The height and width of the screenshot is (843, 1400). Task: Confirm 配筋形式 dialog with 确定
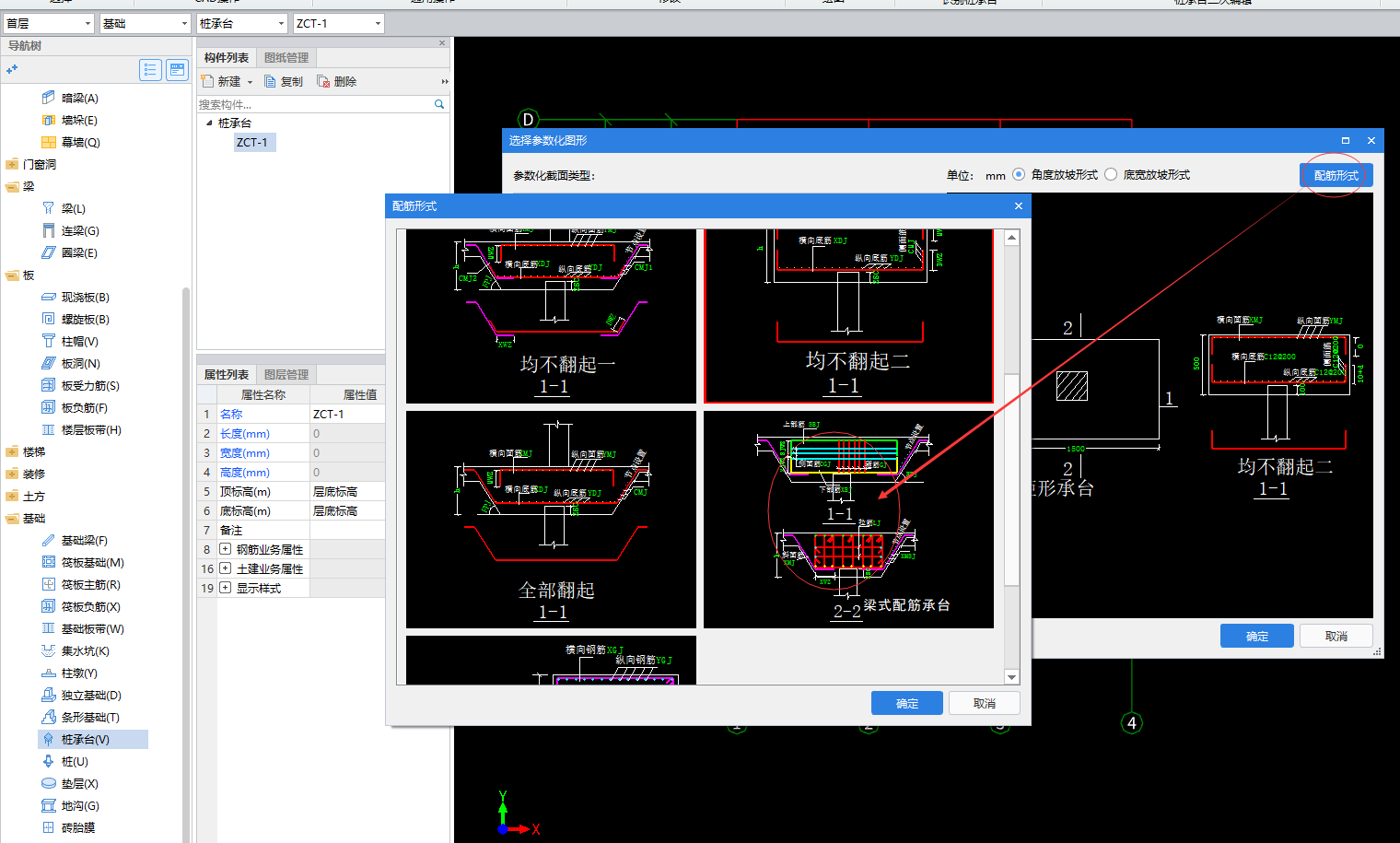(907, 703)
